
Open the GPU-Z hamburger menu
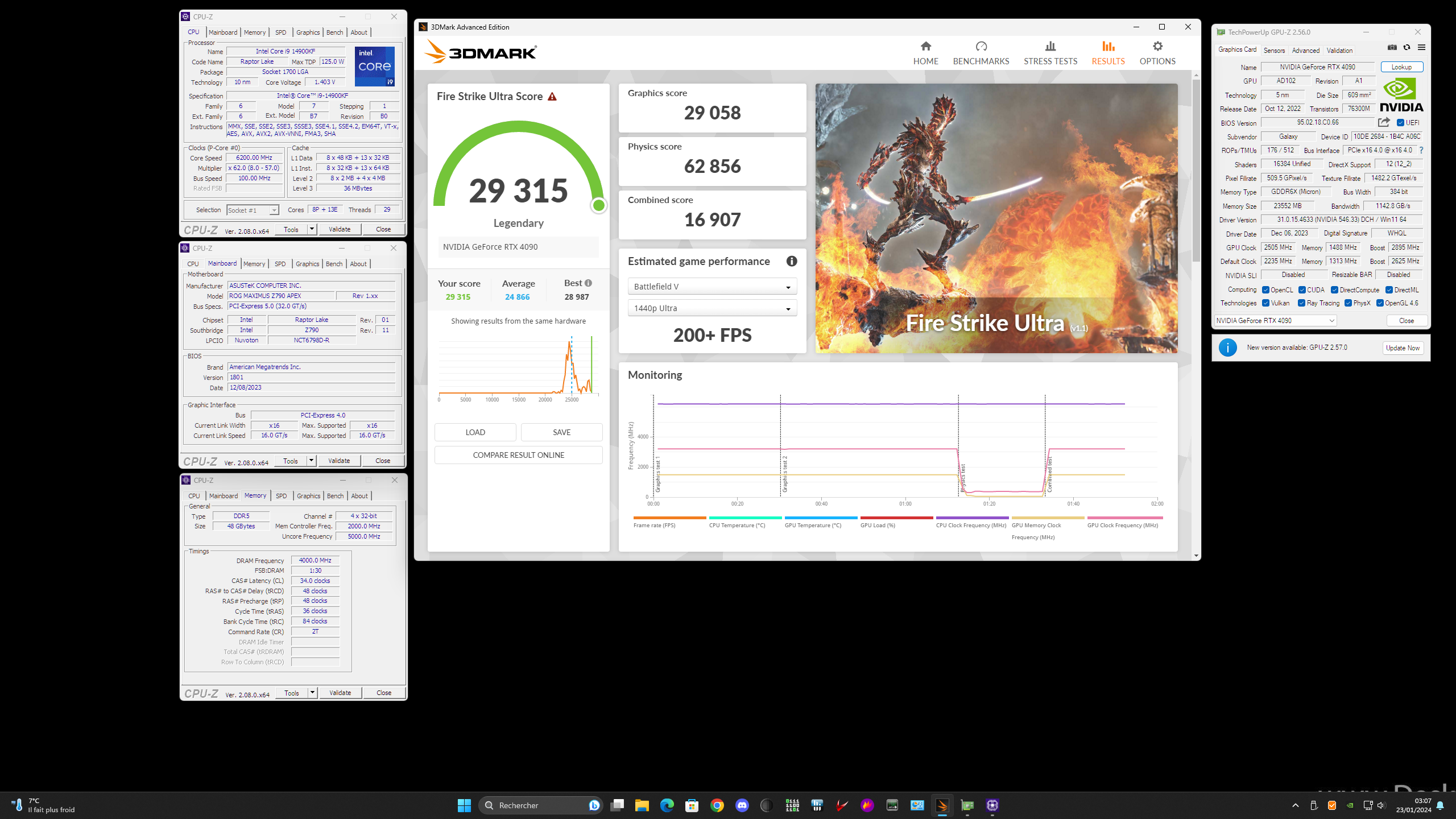click(1421, 47)
